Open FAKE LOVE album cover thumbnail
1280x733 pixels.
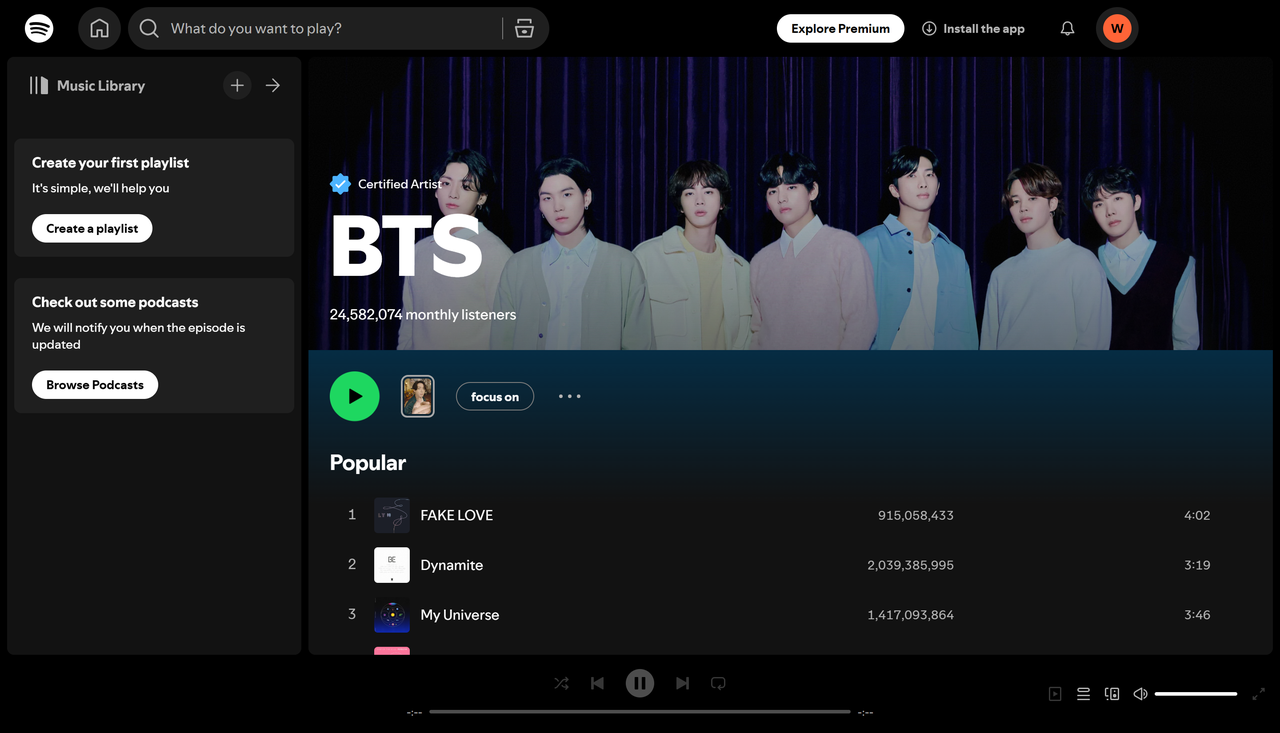(x=392, y=515)
